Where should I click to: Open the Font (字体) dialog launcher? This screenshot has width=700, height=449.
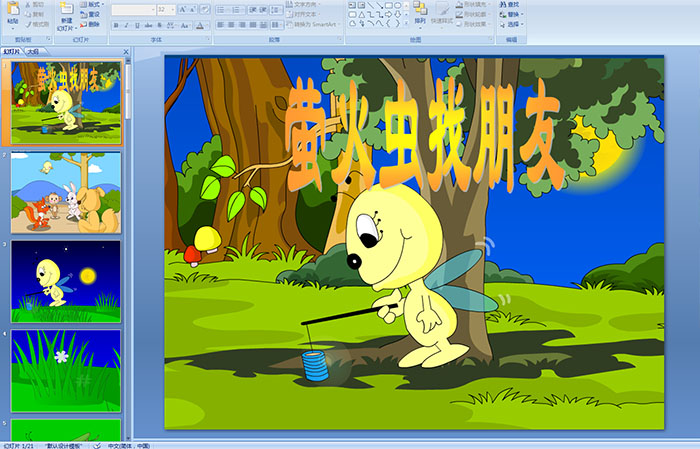208,39
